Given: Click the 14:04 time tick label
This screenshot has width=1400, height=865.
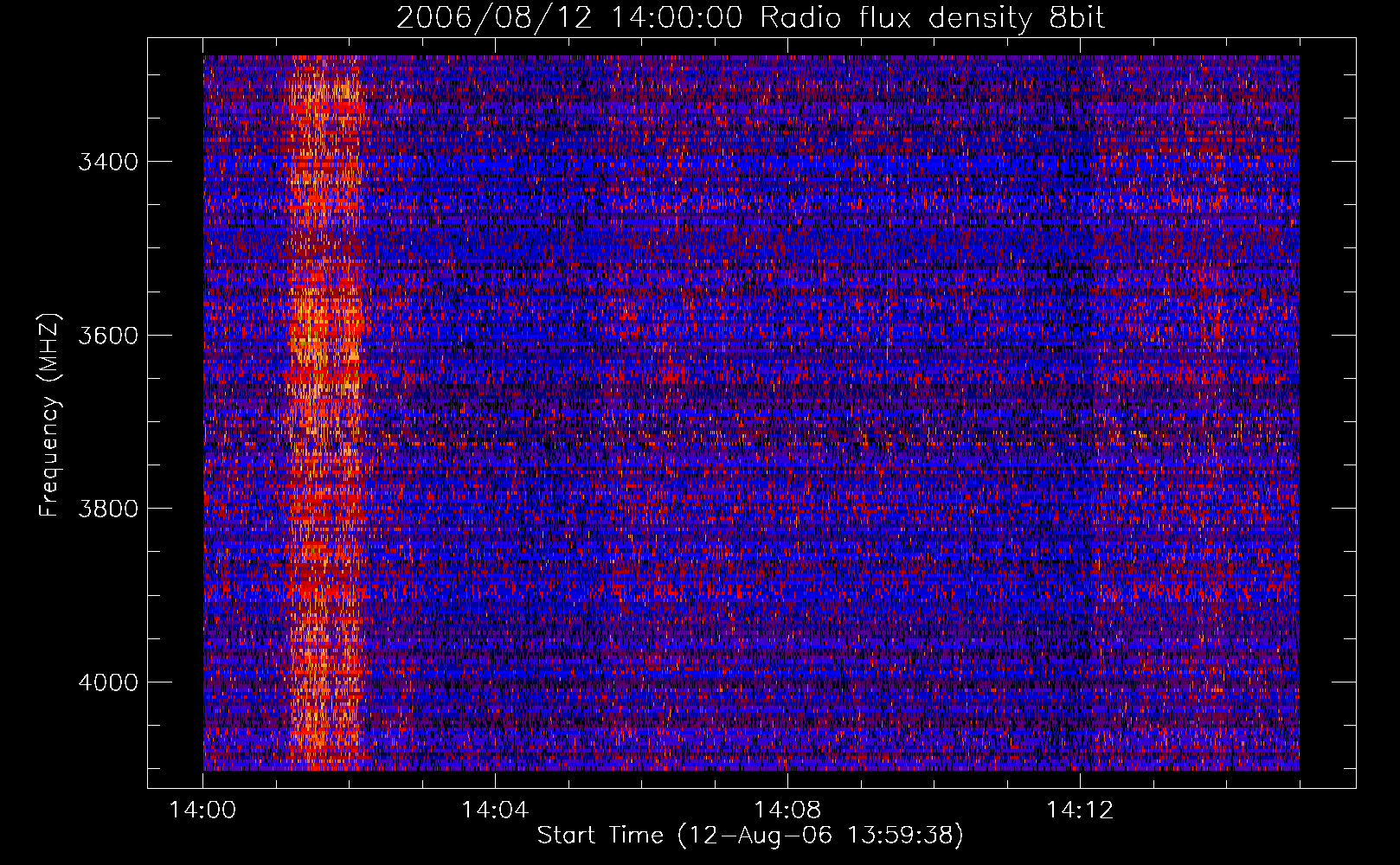Looking at the screenshot, I should point(495,811).
